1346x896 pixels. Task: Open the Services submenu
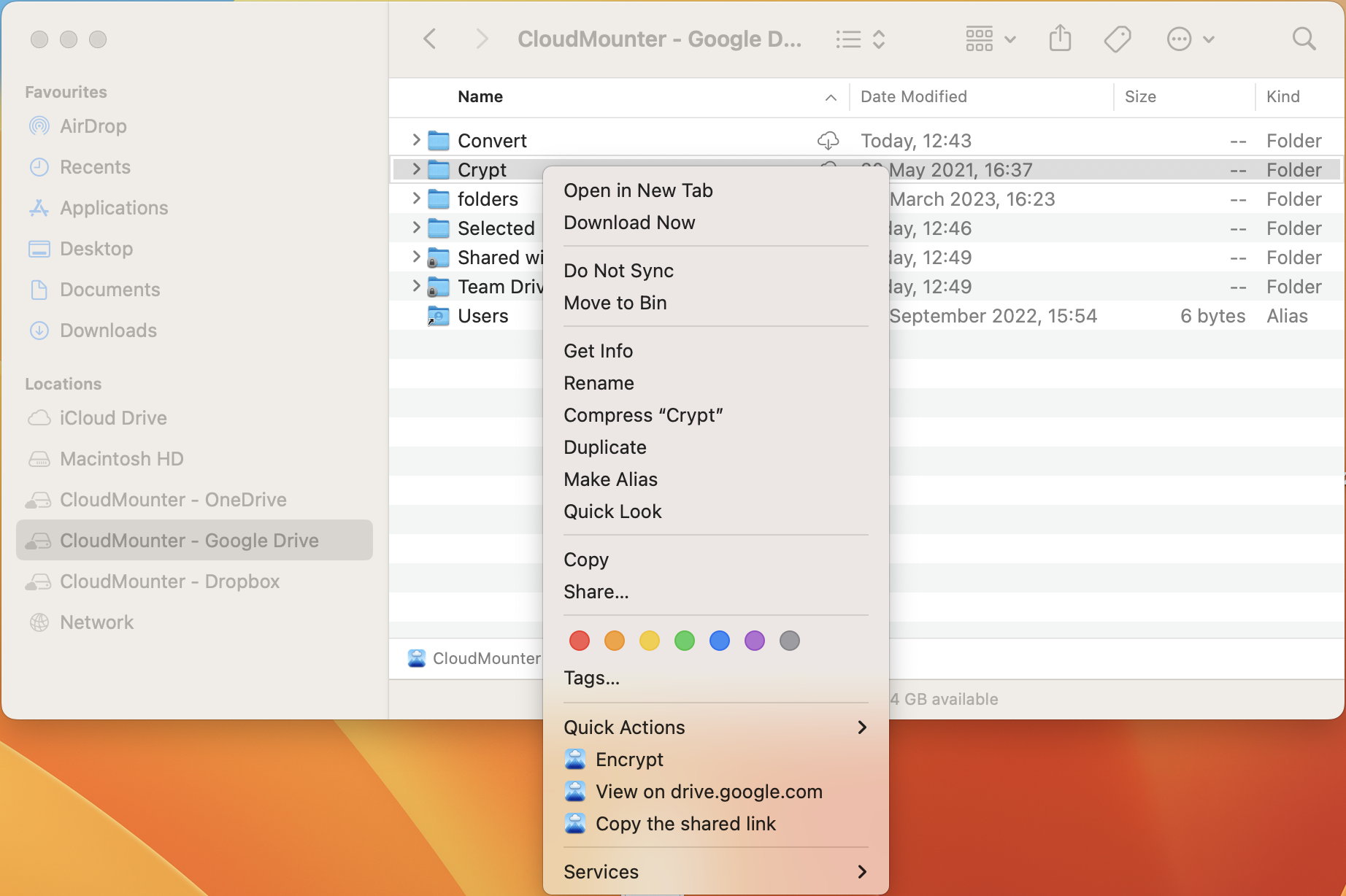(x=715, y=872)
